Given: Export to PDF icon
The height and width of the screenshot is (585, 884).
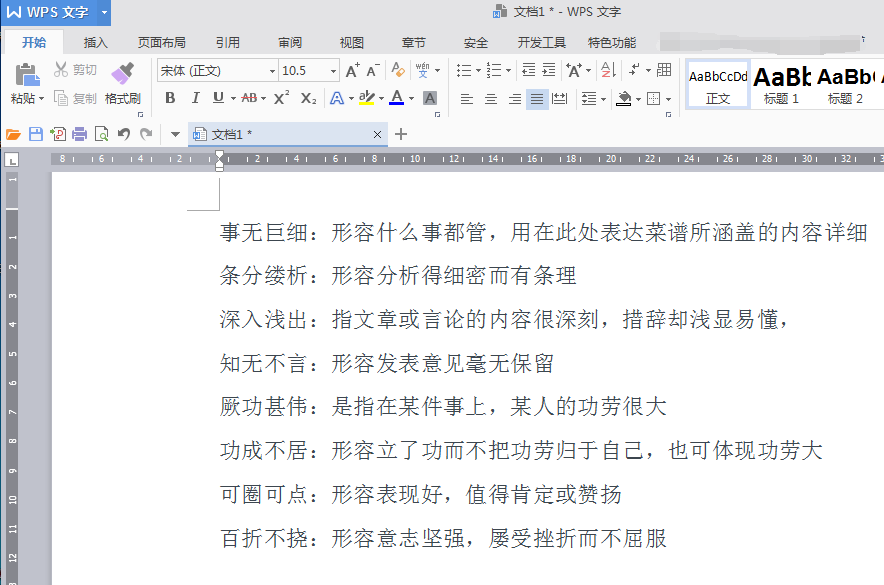Looking at the screenshot, I should pyautogui.click(x=58, y=134).
